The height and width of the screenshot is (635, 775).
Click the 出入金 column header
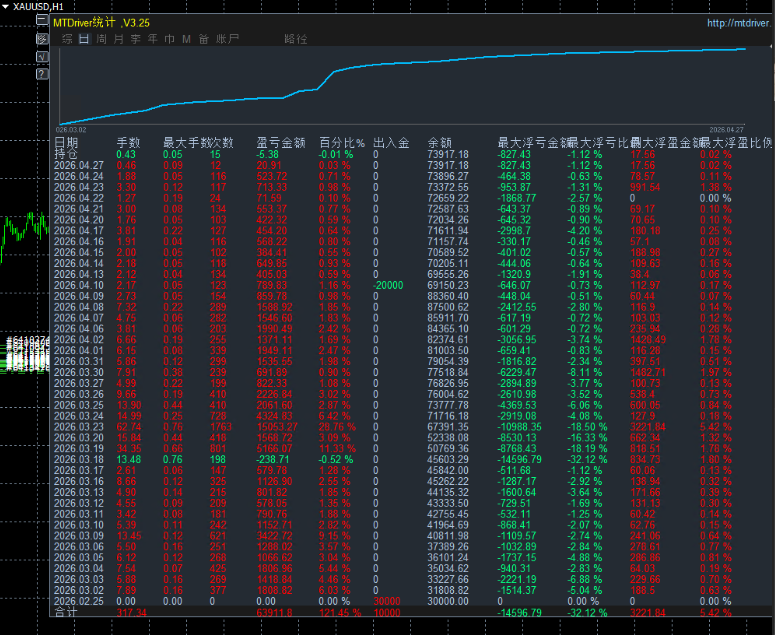point(391,143)
